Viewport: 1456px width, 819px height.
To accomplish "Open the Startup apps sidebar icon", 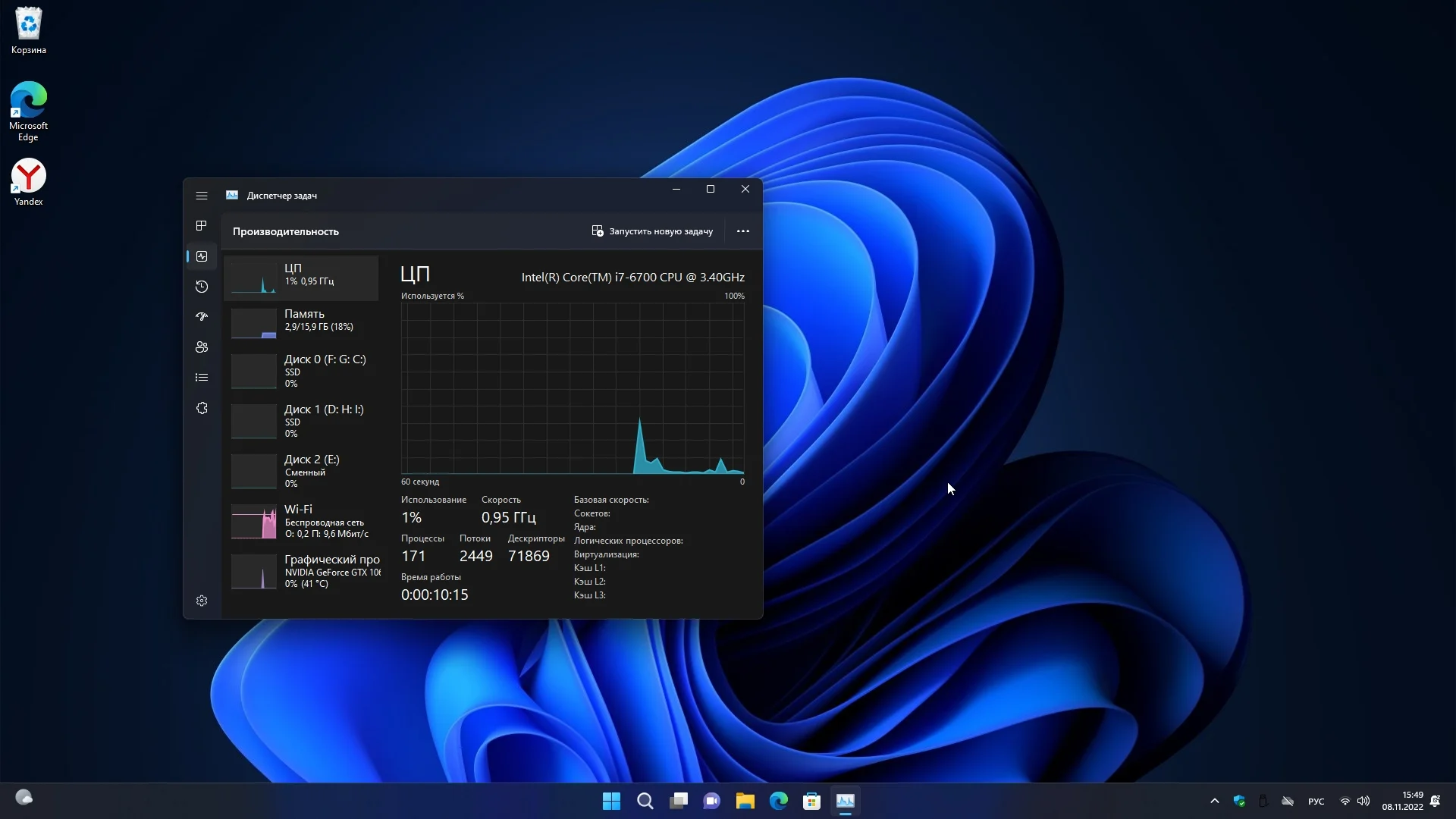I will point(201,317).
